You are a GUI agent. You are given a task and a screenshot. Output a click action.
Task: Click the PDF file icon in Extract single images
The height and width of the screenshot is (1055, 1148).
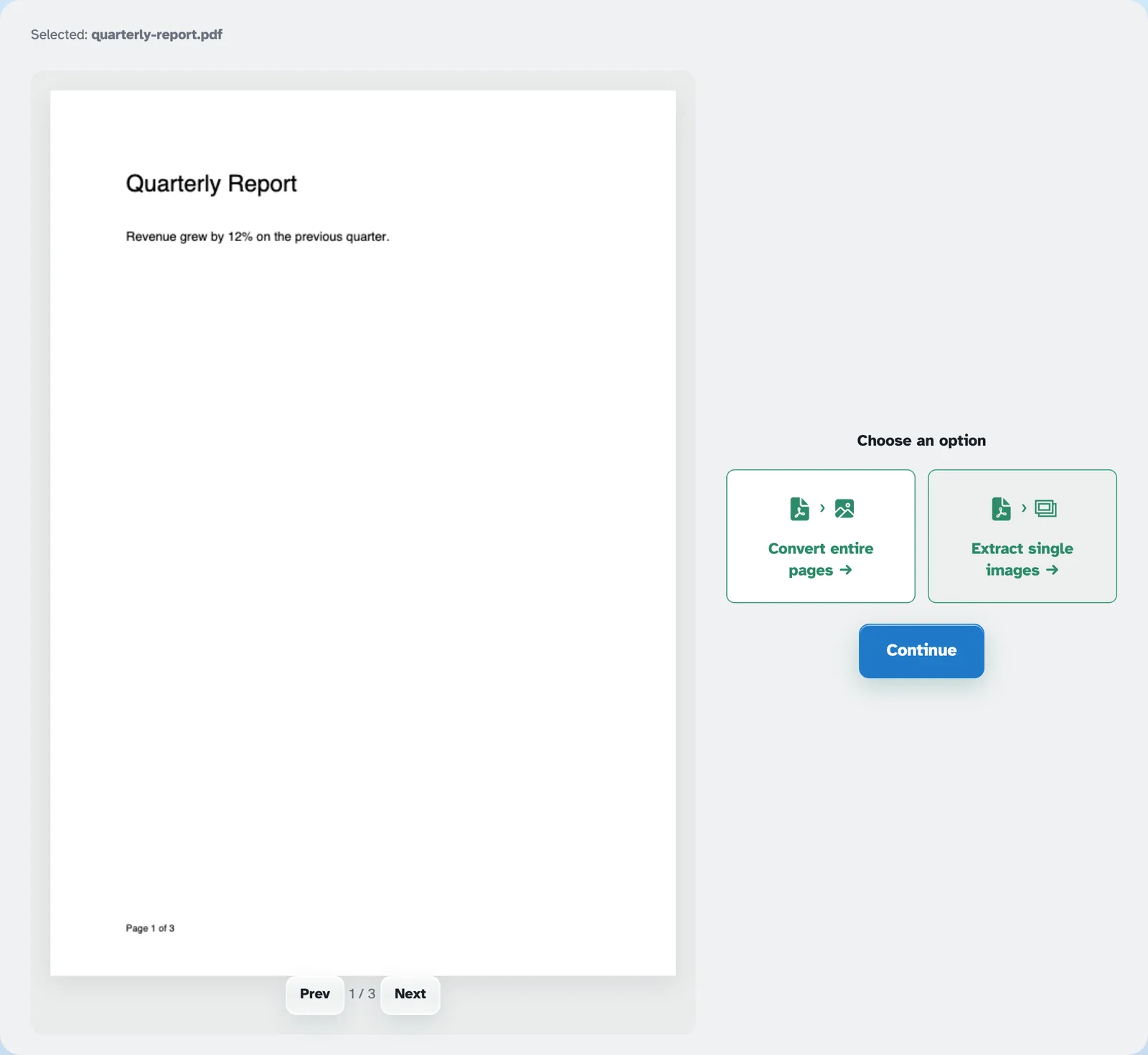pos(1001,509)
